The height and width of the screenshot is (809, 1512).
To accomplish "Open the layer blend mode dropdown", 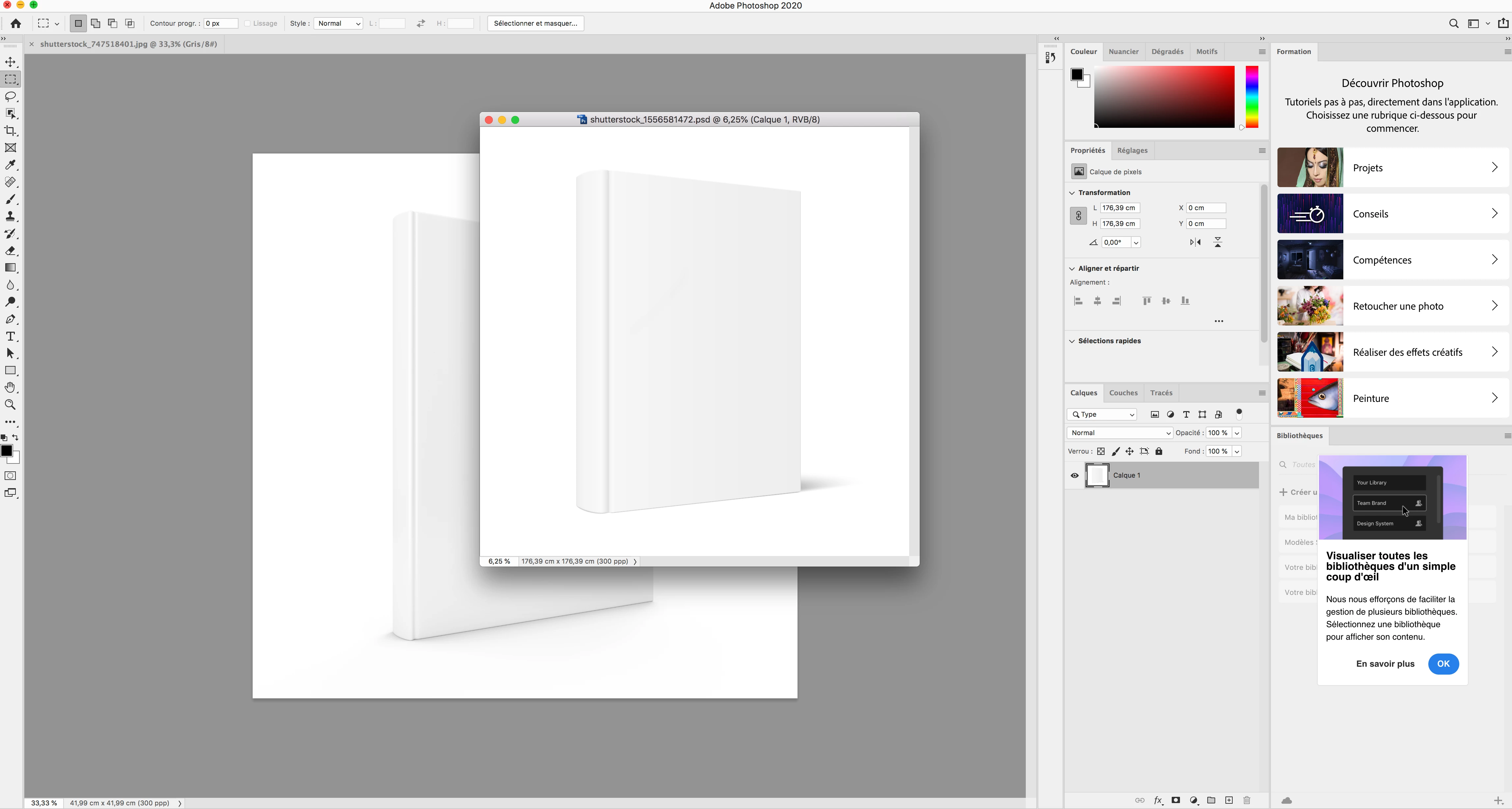I will pos(1119,433).
